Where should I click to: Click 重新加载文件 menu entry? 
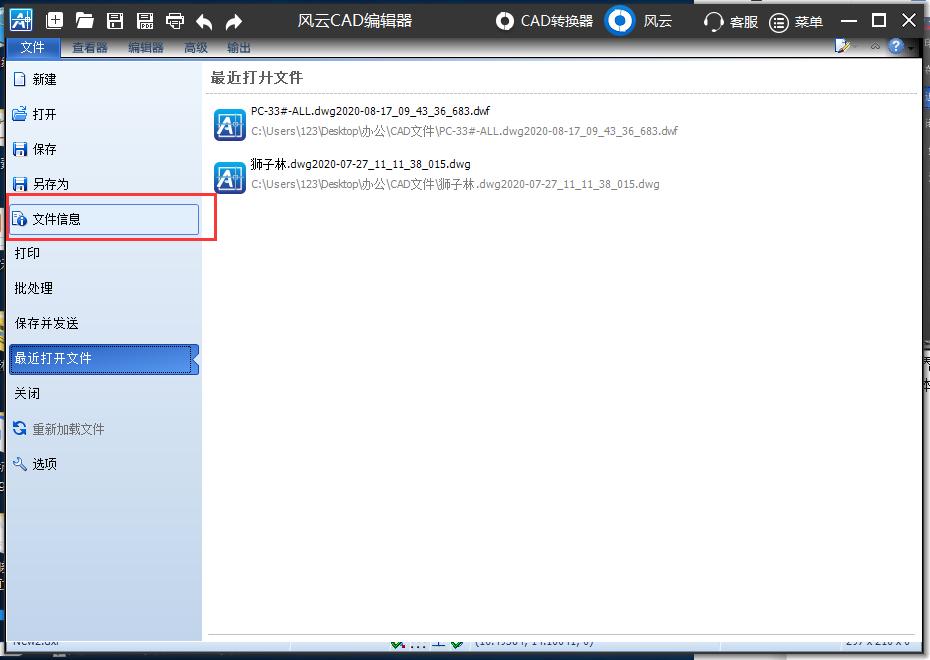104,429
